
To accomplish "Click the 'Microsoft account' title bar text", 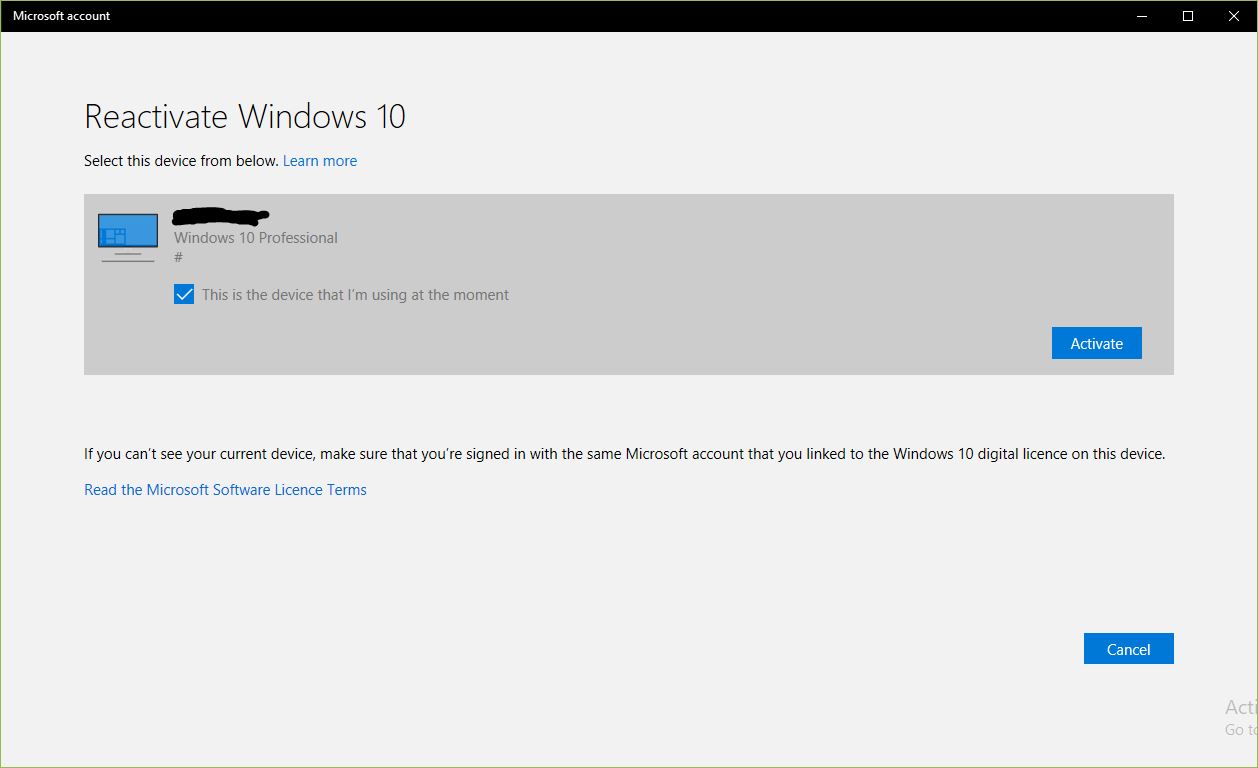I will [62, 16].
